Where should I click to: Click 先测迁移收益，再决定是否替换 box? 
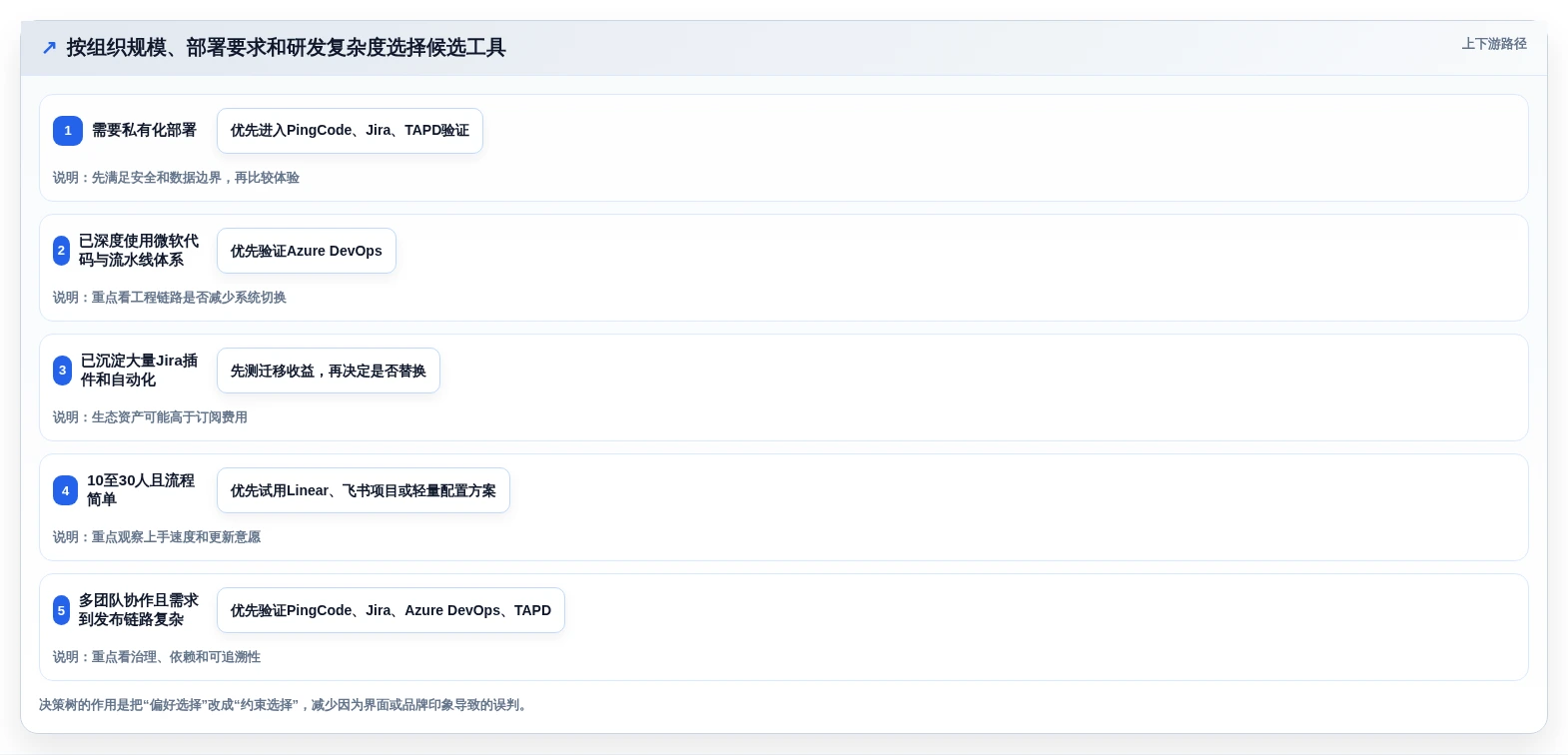pos(329,371)
